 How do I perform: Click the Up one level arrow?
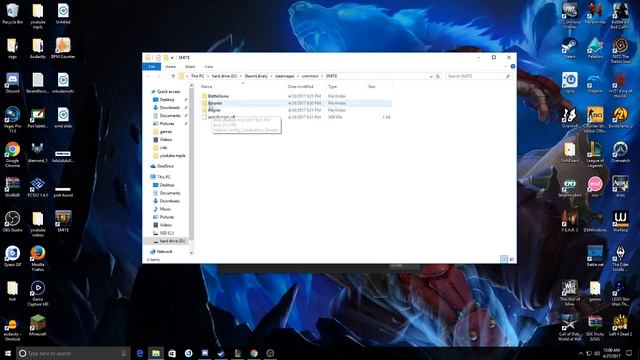click(x=173, y=76)
